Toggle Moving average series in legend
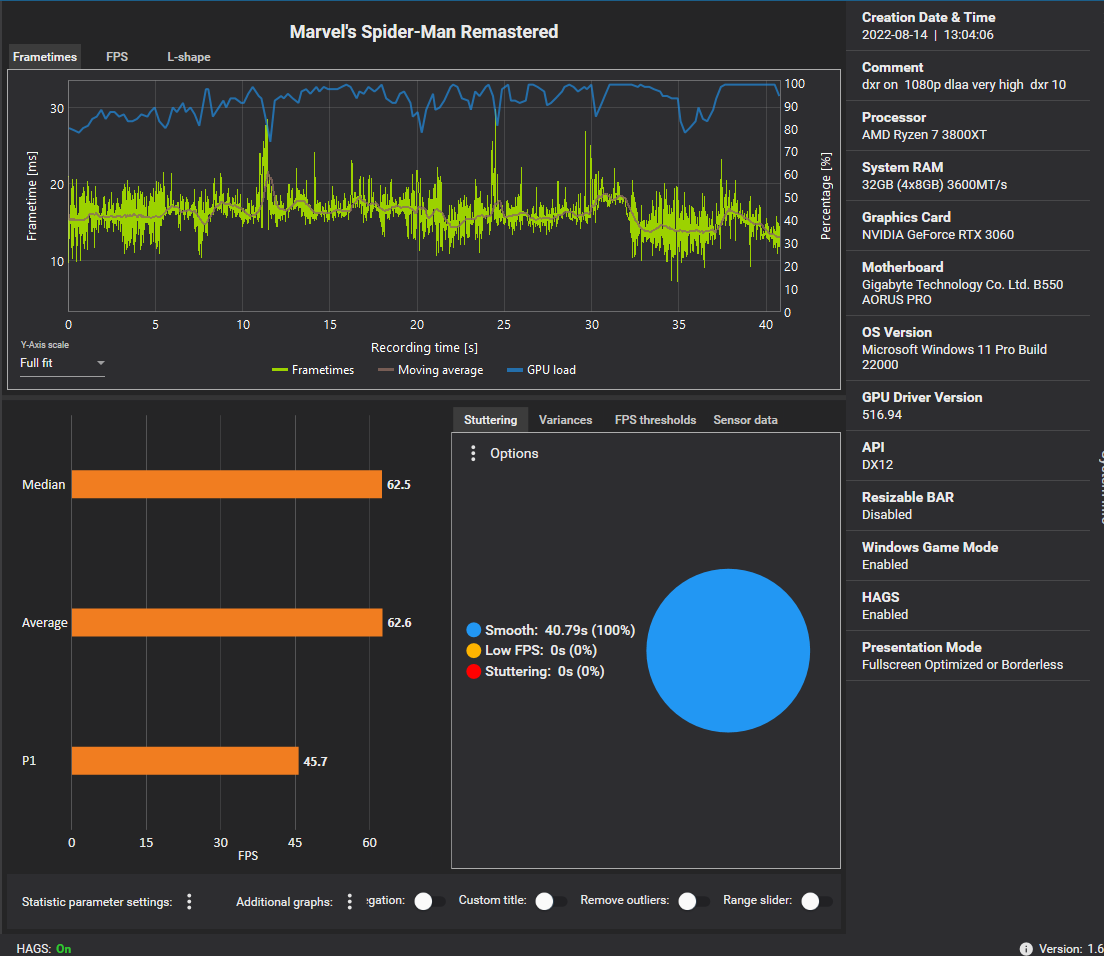Viewport: 1104px width, 956px height. (431, 370)
